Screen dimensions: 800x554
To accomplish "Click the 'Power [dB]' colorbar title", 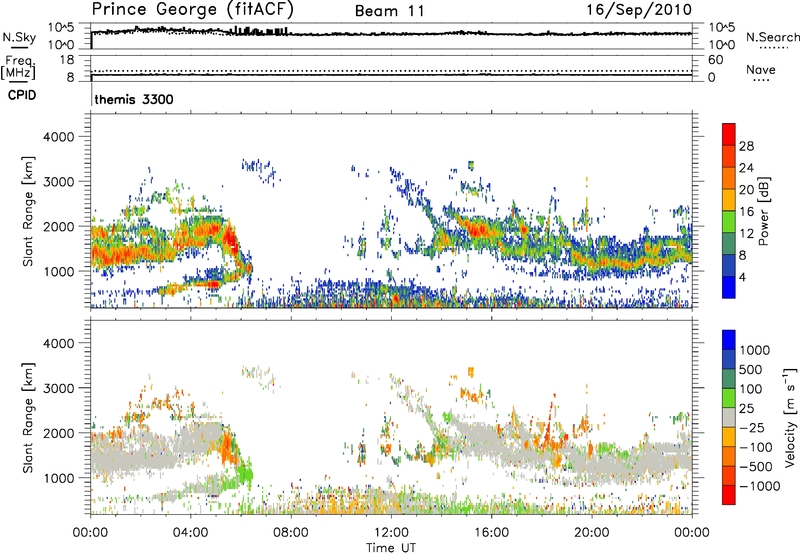I will click(763, 211).
